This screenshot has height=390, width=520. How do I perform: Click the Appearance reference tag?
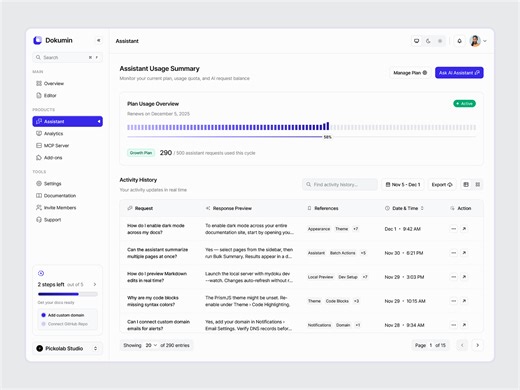(319, 229)
